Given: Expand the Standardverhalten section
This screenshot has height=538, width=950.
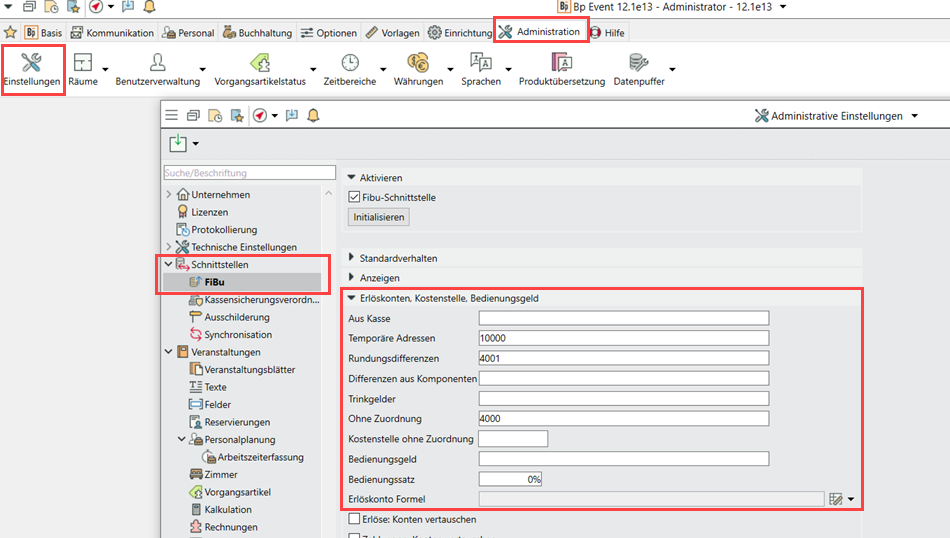Looking at the screenshot, I should pos(351,258).
